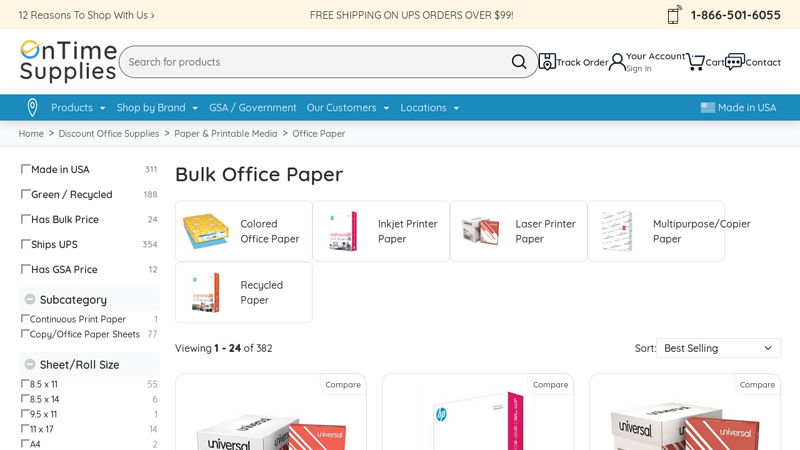Click the HP paper product image
The image size is (800, 450).
[x=478, y=421]
